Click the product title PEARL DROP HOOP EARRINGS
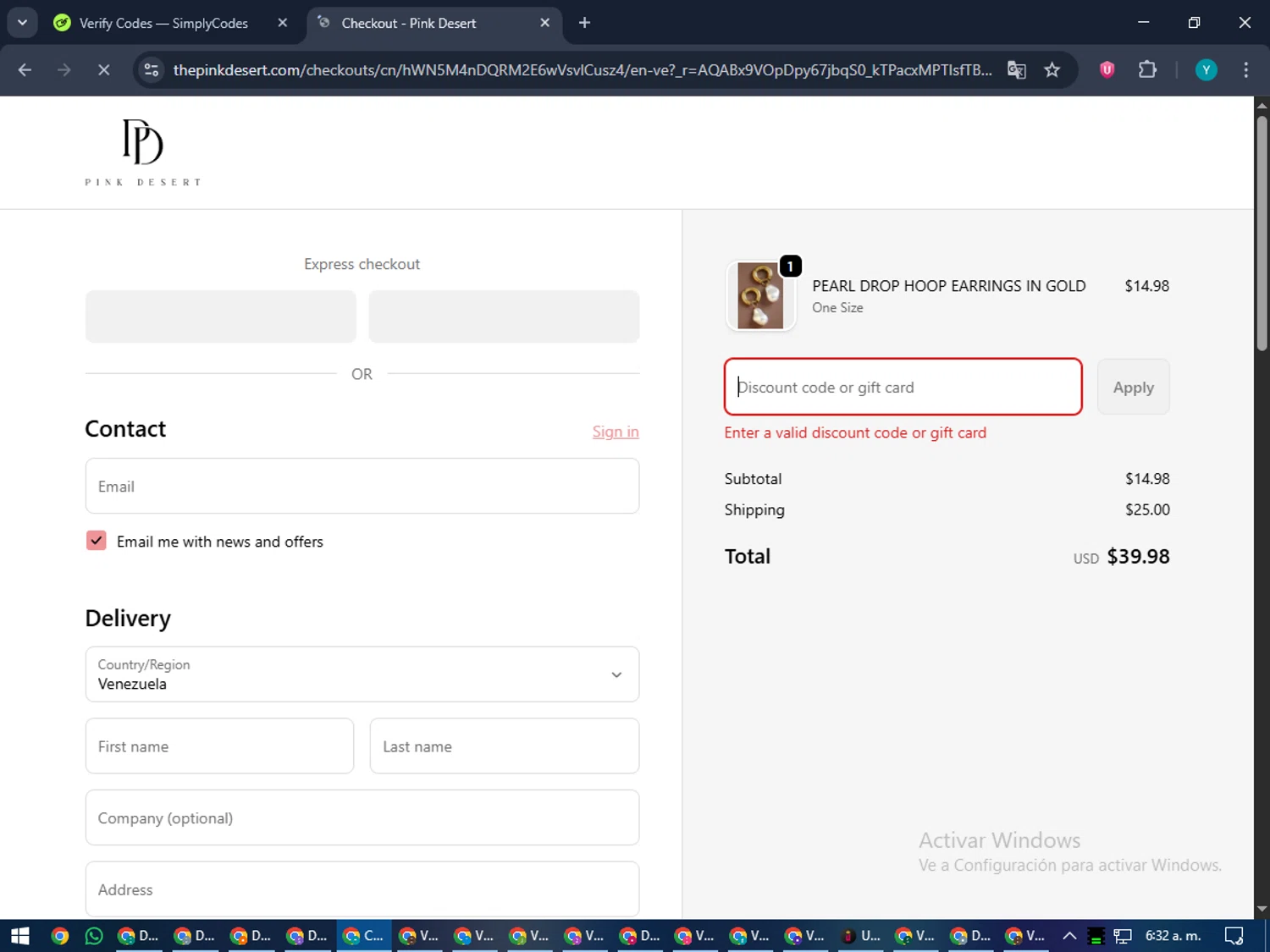 tap(949, 286)
